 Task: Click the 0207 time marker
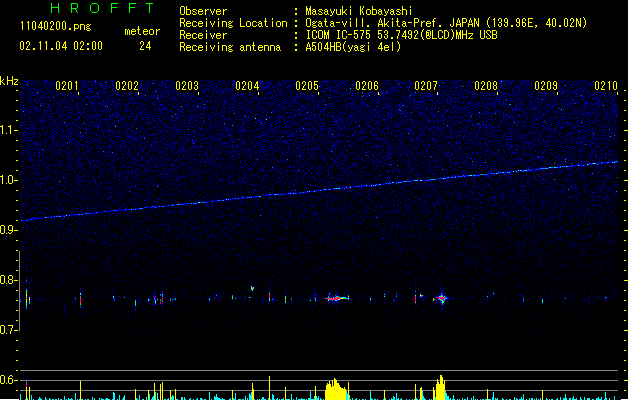[426, 86]
